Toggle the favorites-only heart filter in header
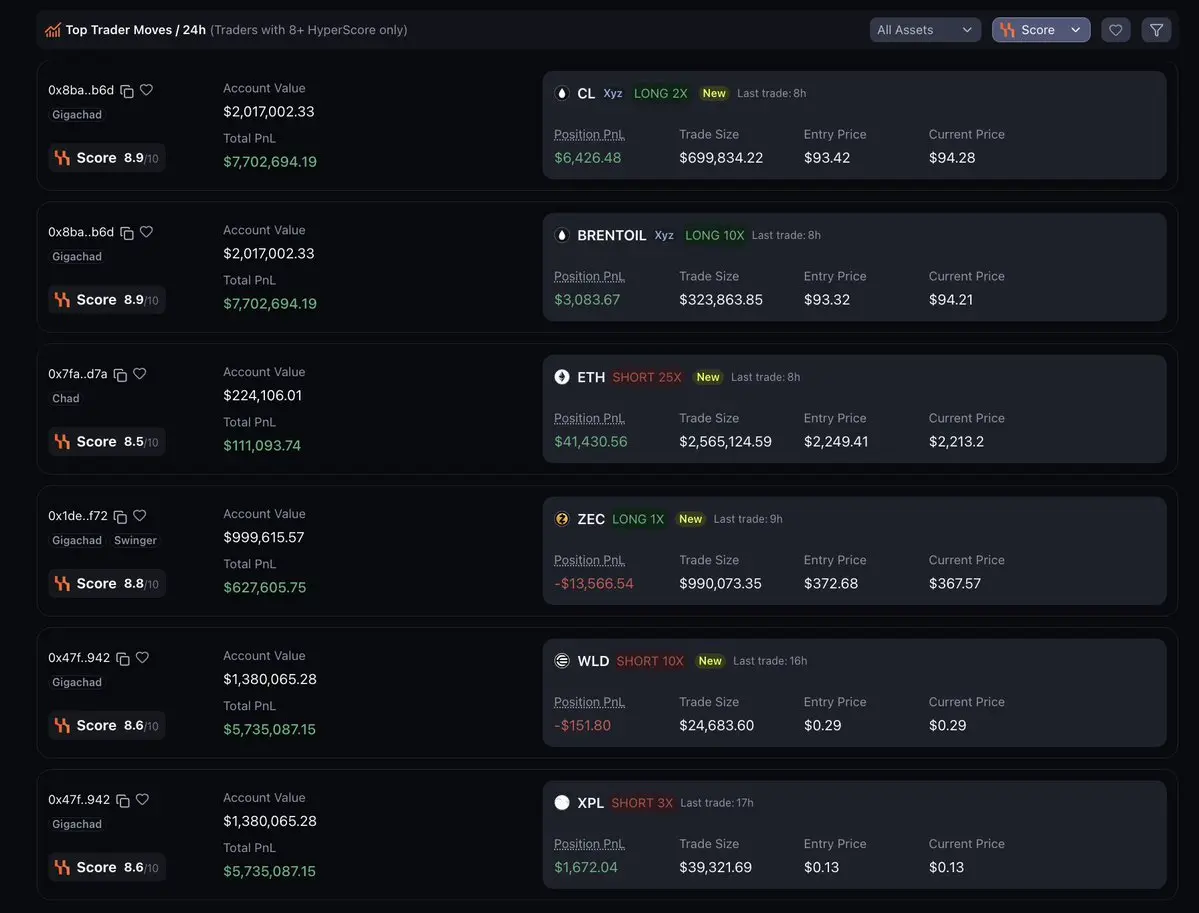Screen dimensions: 1199x913 click(x=1116, y=30)
